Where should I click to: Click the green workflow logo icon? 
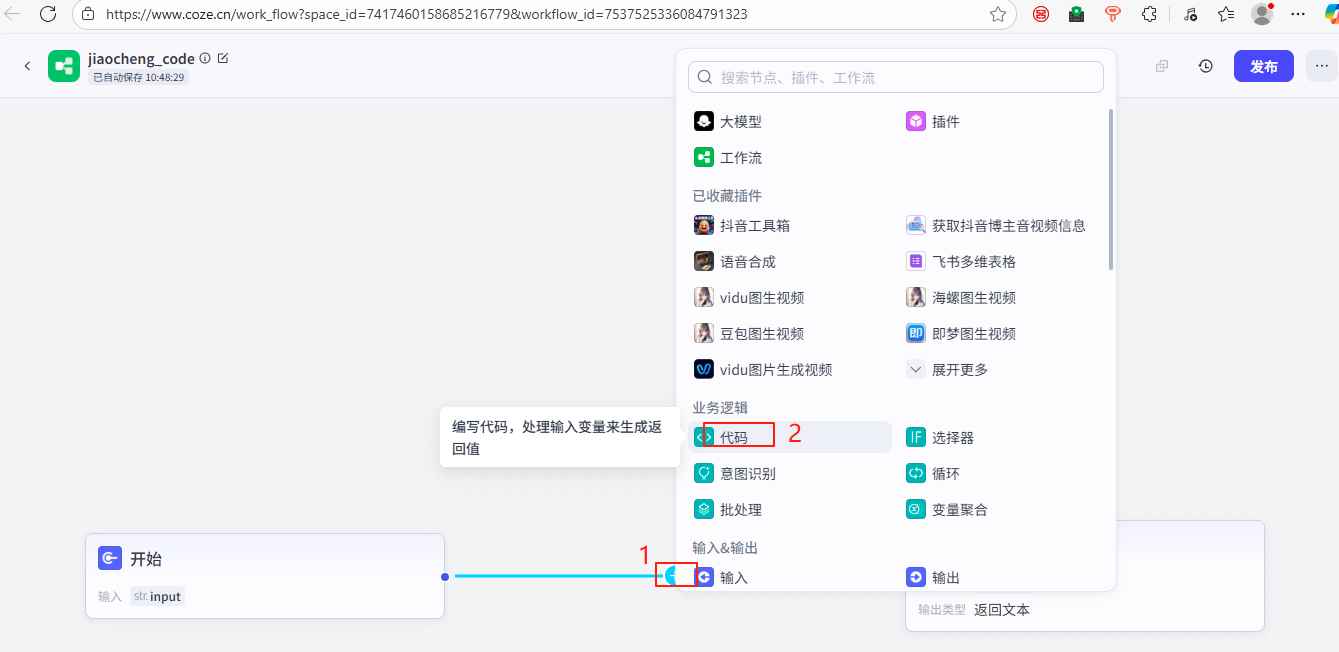(x=64, y=66)
